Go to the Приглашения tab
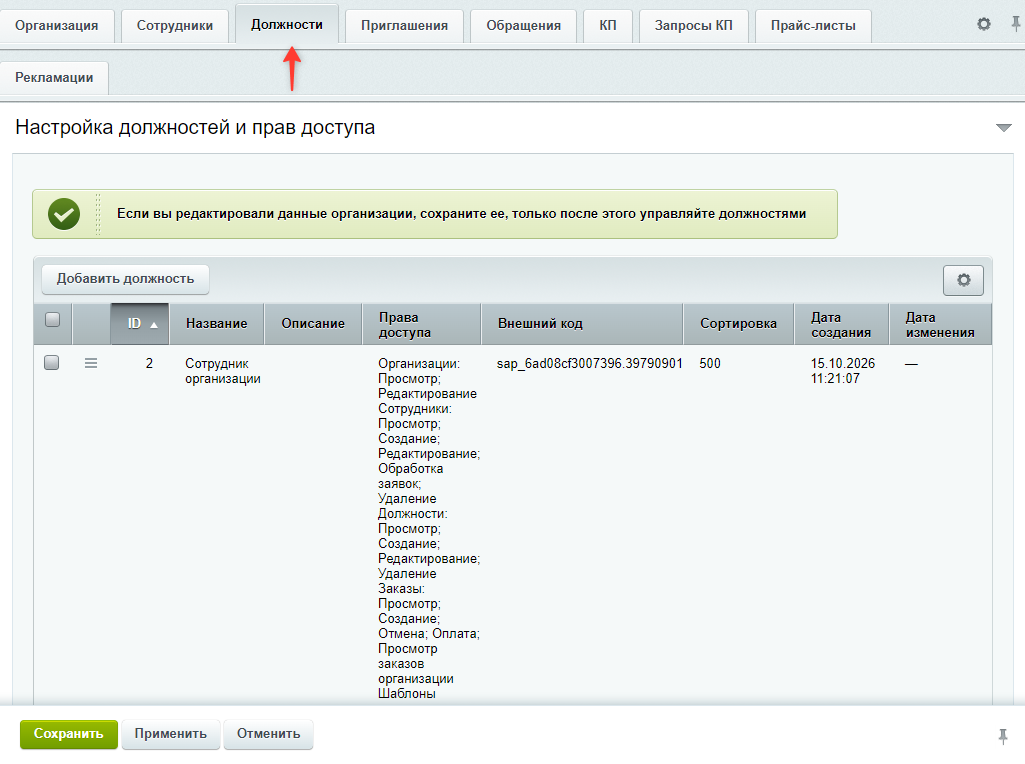The width and height of the screenshot is (1025, 764). click(x=404, y=25)
